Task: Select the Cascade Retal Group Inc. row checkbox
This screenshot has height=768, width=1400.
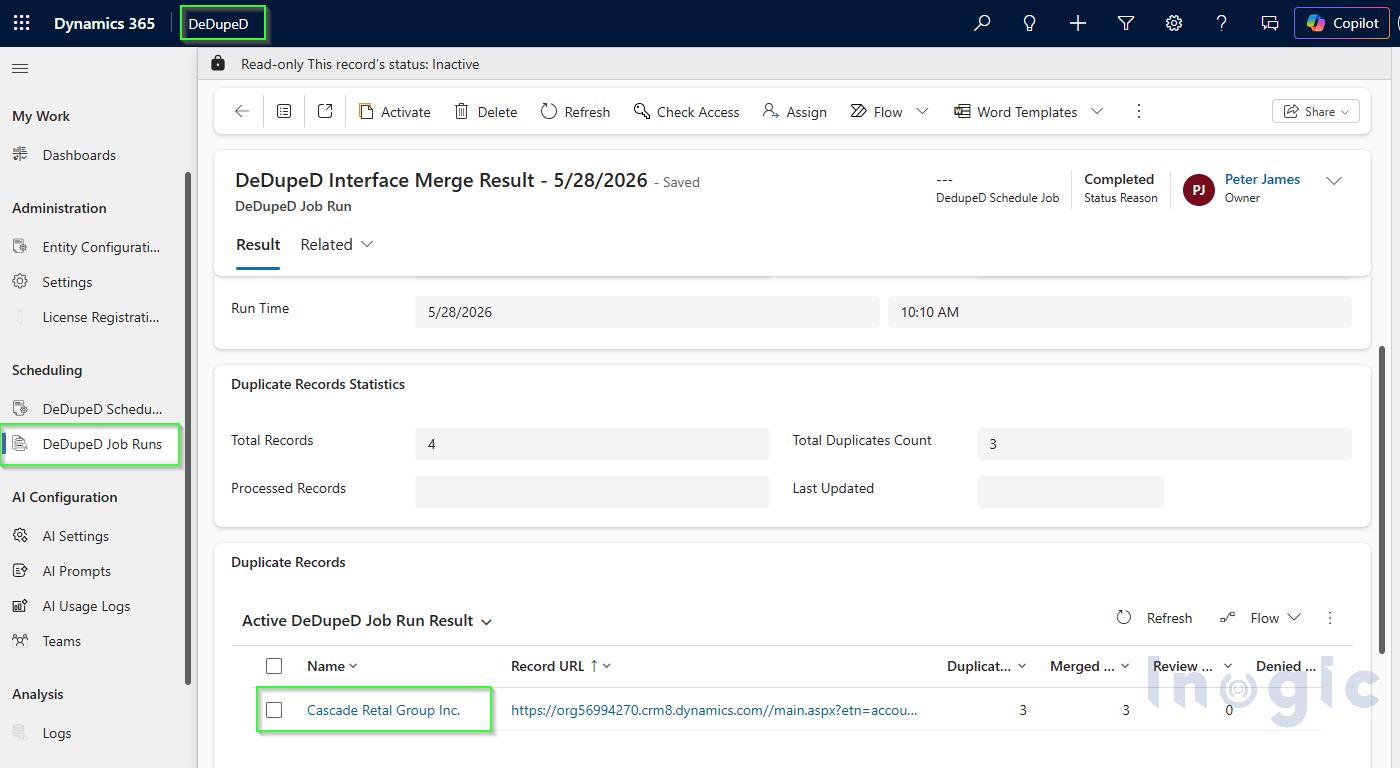Action: point(274,710)
